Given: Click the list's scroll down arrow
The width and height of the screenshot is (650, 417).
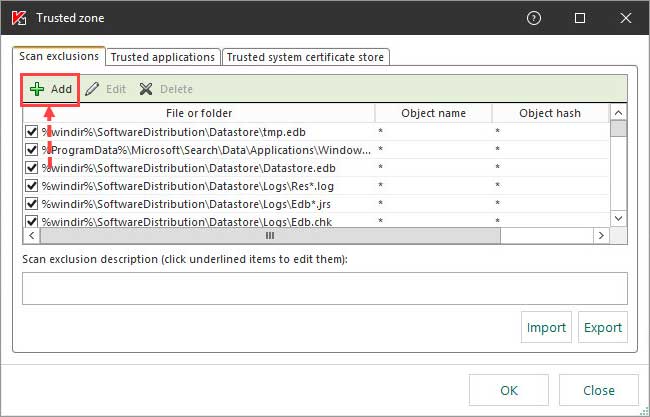Looking at the screenshot, I should [x=618, y=218].
